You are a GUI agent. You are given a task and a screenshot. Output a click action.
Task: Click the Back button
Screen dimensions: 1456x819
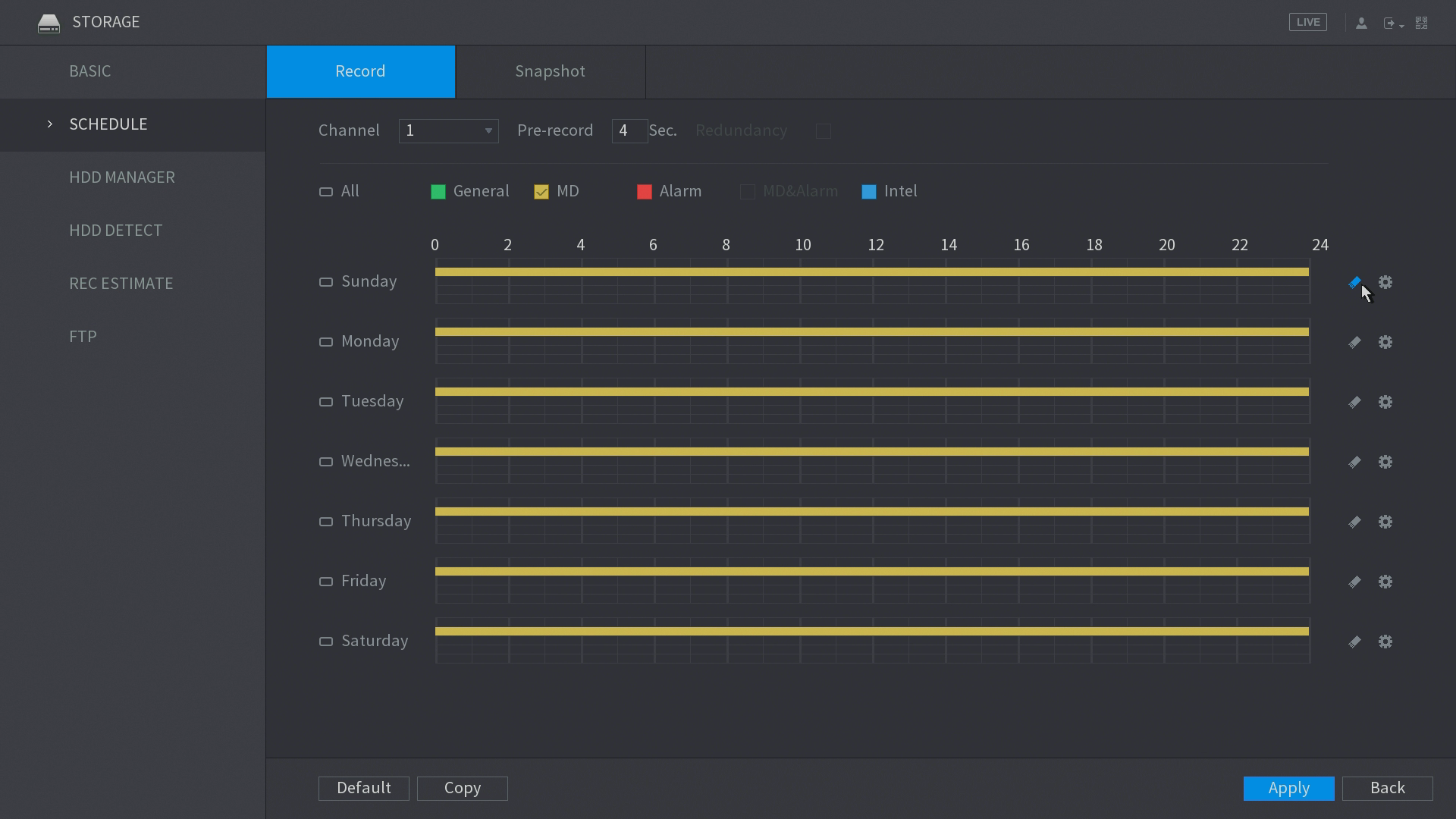1388,788
